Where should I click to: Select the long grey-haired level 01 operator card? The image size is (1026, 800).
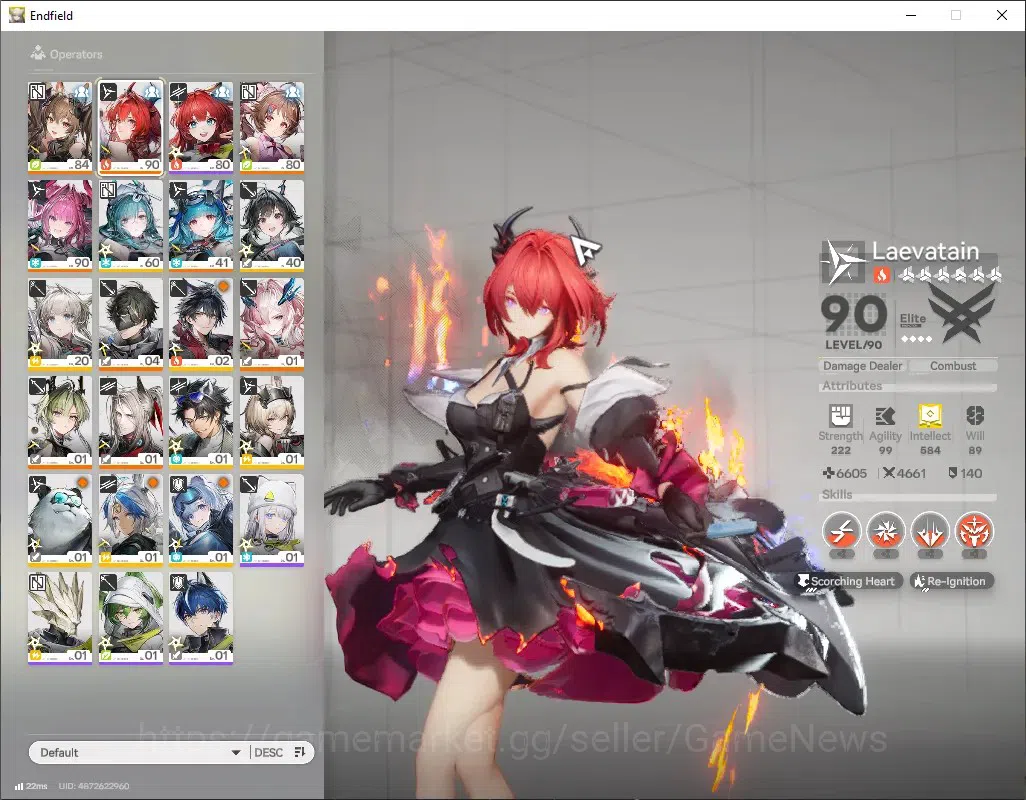tap(130, 422)
